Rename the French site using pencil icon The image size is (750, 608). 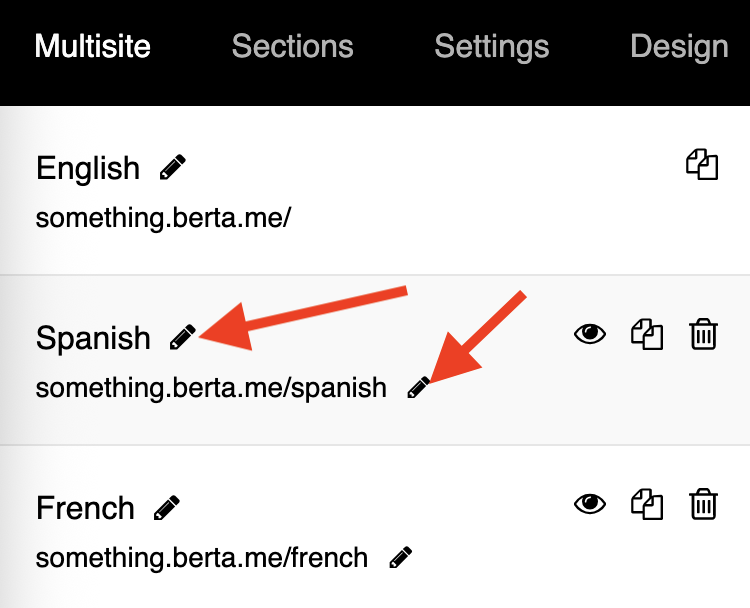point(166,508)
